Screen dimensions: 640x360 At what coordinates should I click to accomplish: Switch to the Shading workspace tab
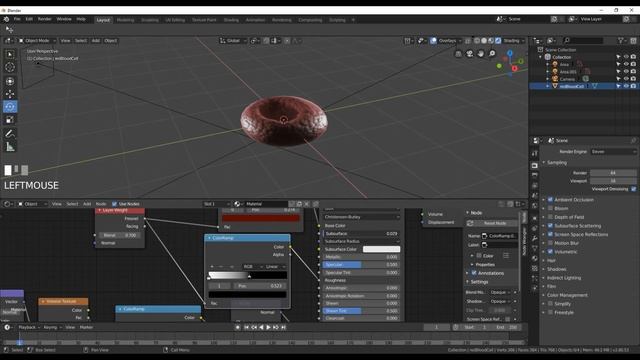point(231,20)
